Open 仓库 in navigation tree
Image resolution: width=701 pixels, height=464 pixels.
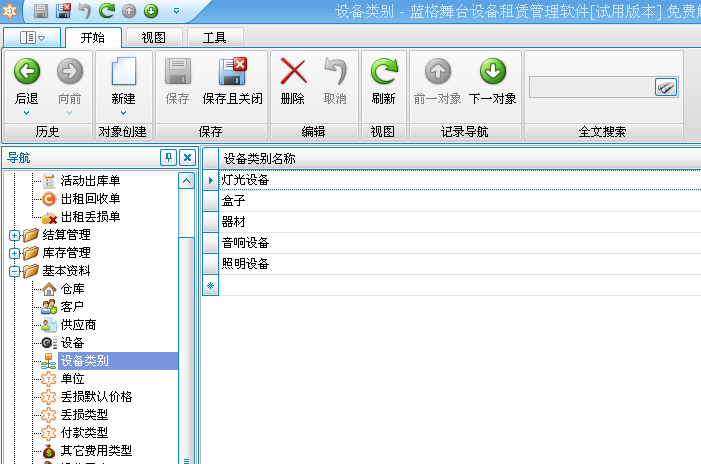click(72, 289)
